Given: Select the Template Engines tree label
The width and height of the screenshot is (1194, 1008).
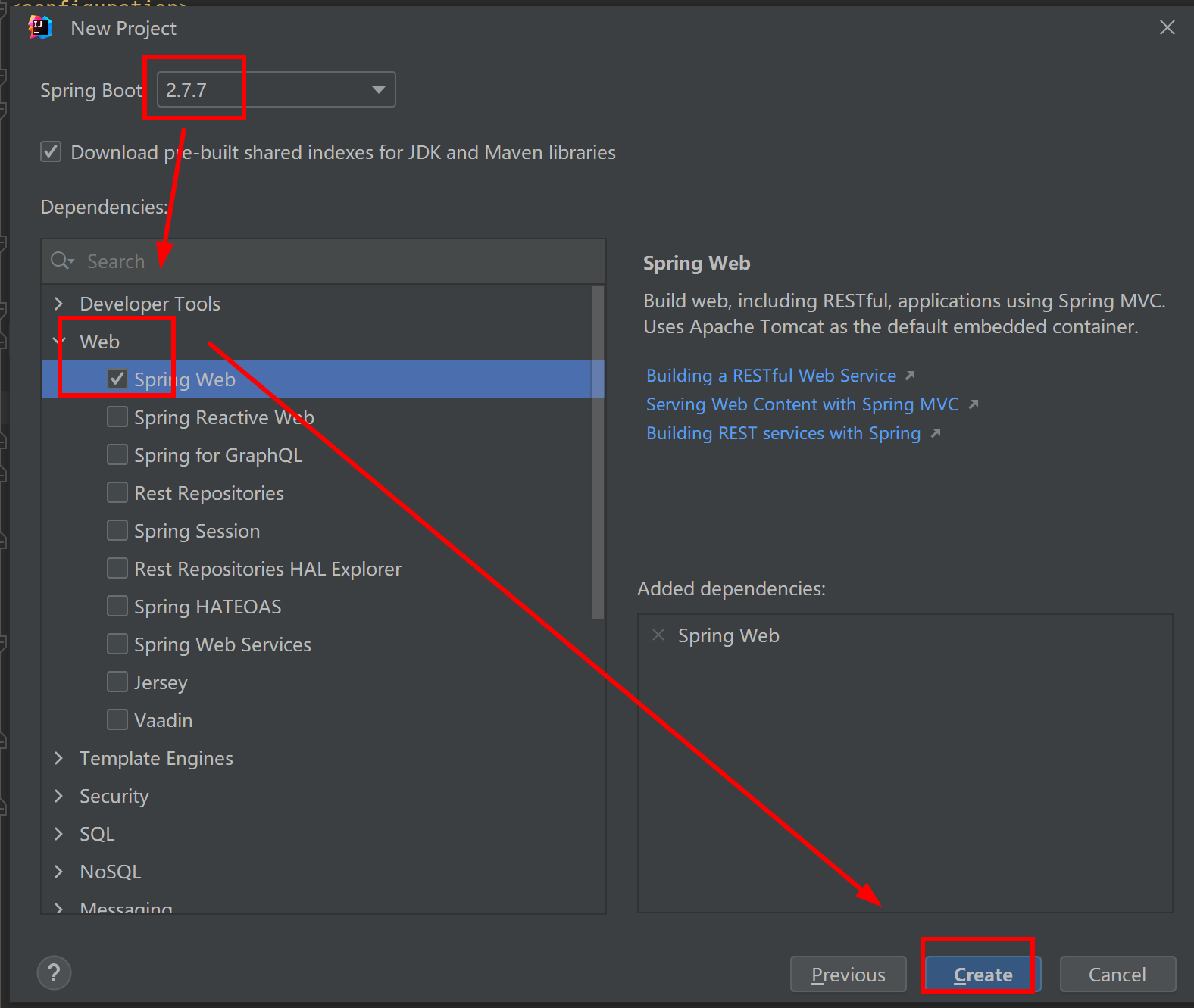Looking at the screenshot, I should [156, 758].
